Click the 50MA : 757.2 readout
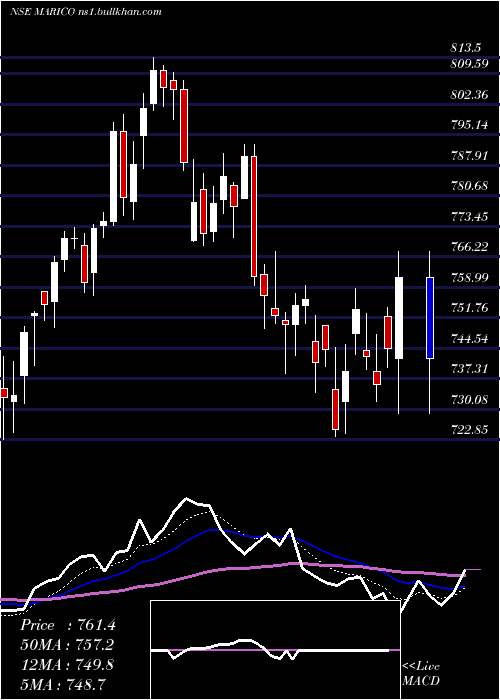 67,645
